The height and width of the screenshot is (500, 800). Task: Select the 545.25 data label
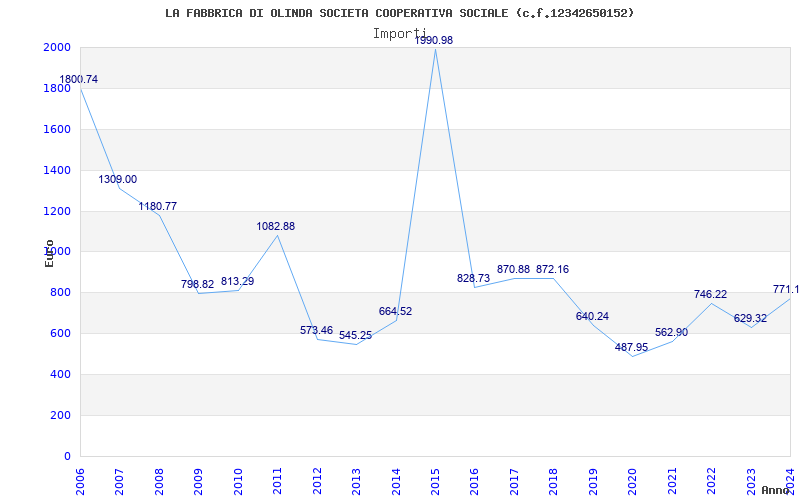click(356, 336)
